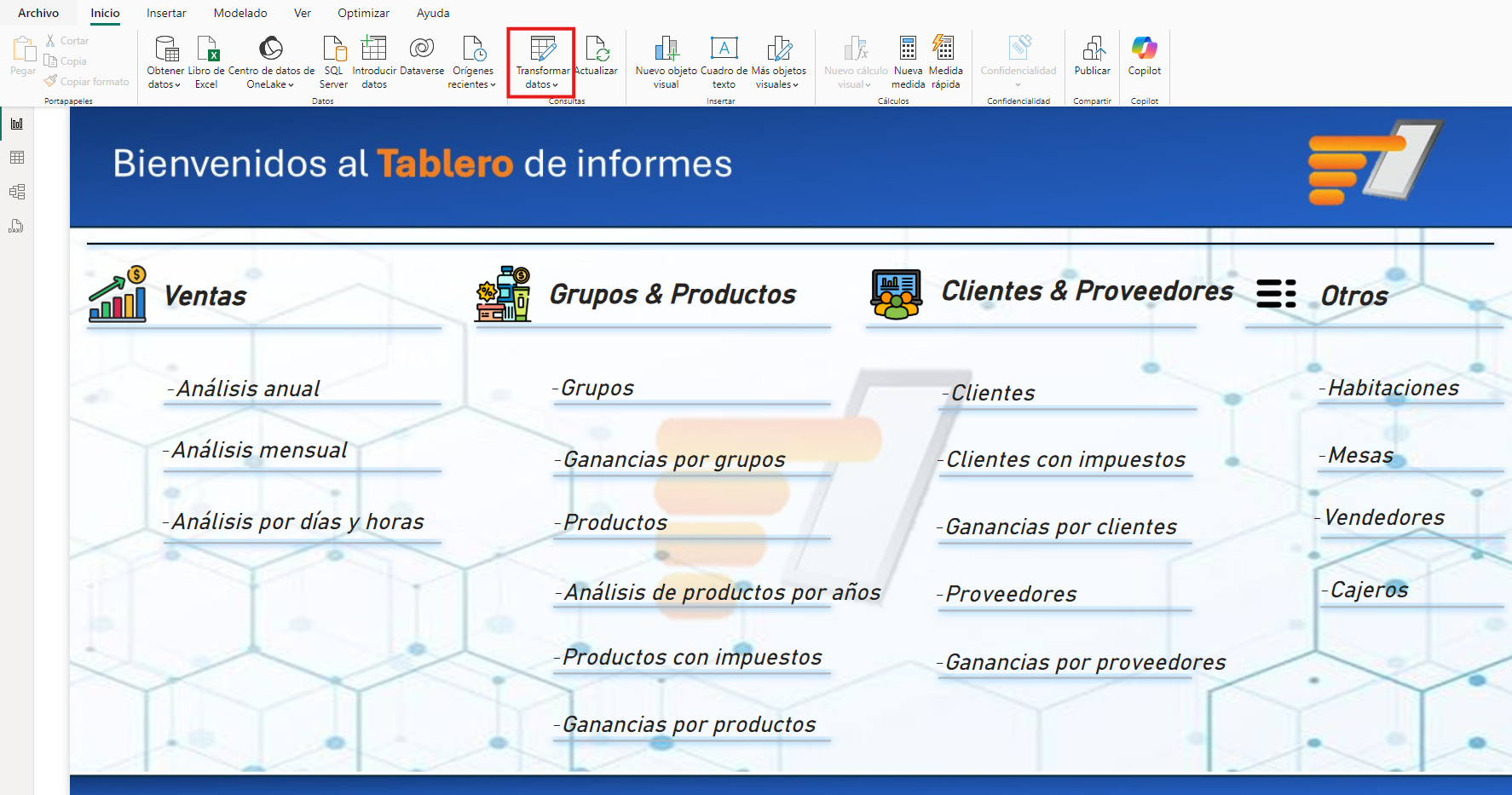Viewport: 1512px width, 795px height.
Task: Switch to Table view in the left sidebar
Action: 17,158
